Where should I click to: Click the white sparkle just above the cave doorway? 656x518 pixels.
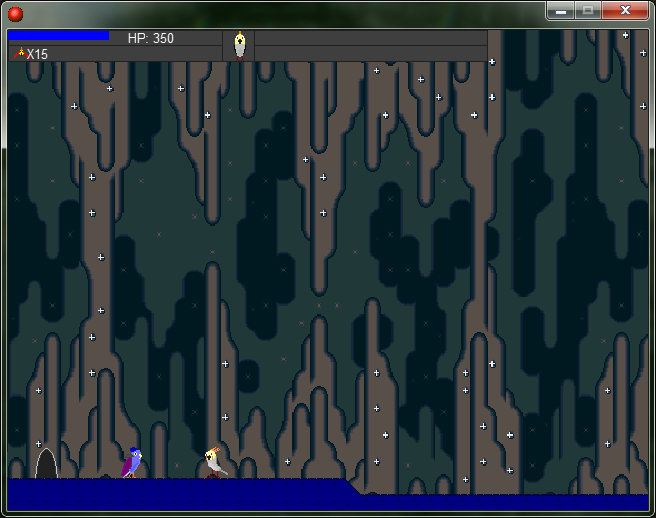pyautogui.click(x=38, y=443)
